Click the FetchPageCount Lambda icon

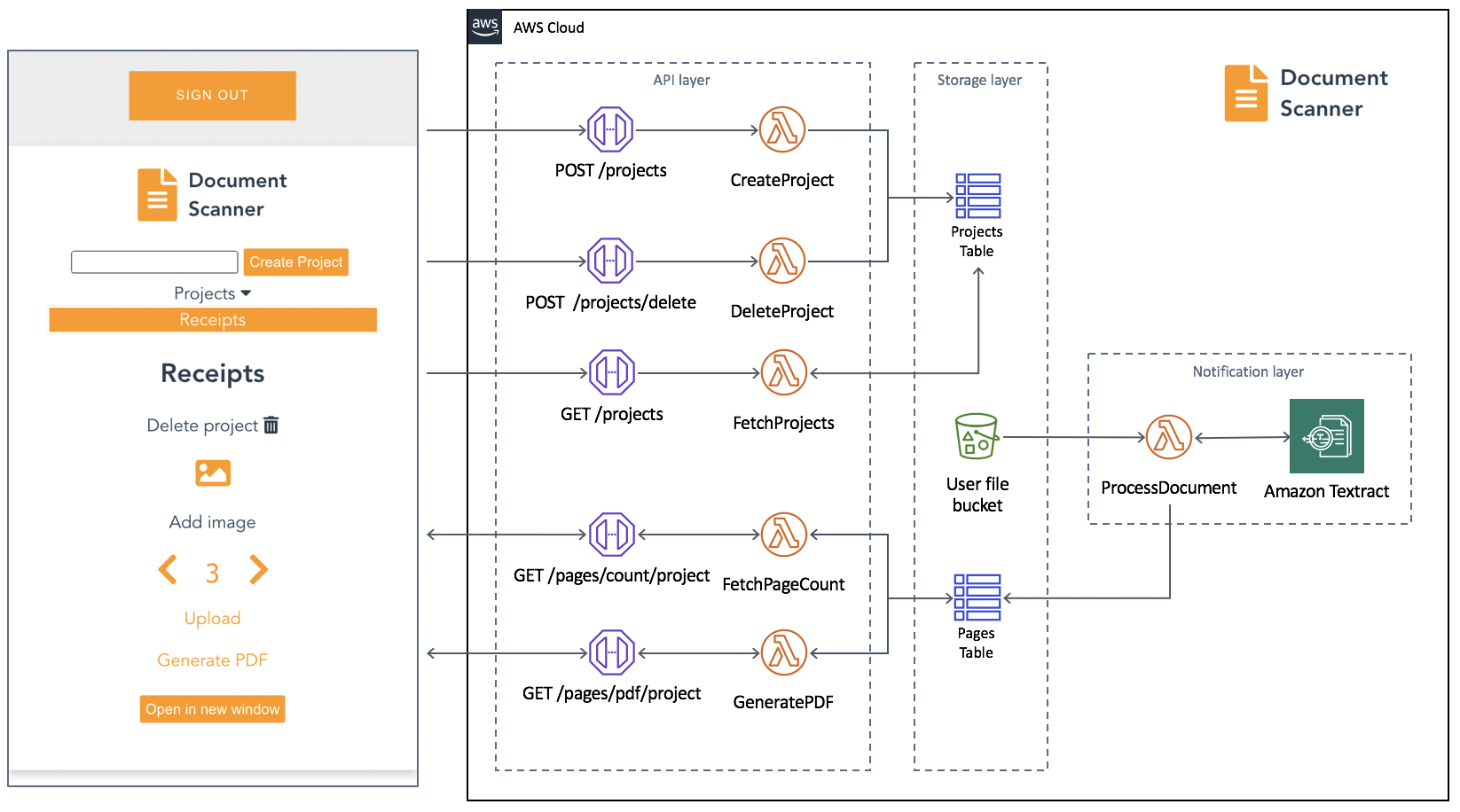(x=784, y=535)
